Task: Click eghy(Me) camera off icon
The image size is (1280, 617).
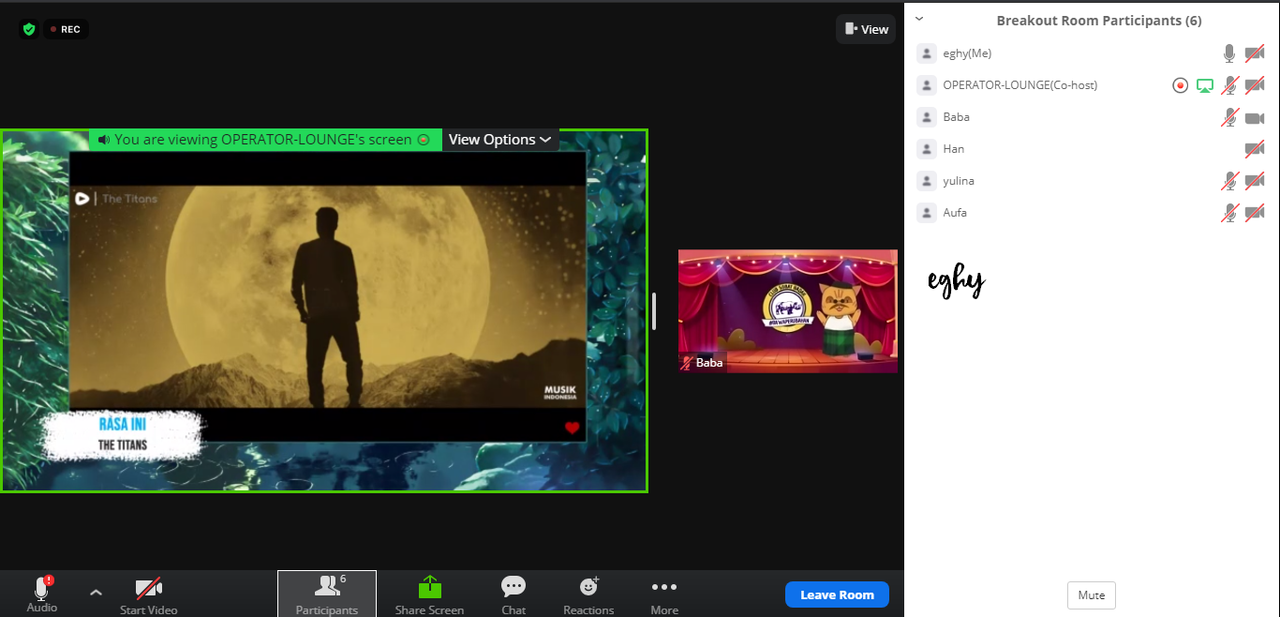Action: (1254, 54)
